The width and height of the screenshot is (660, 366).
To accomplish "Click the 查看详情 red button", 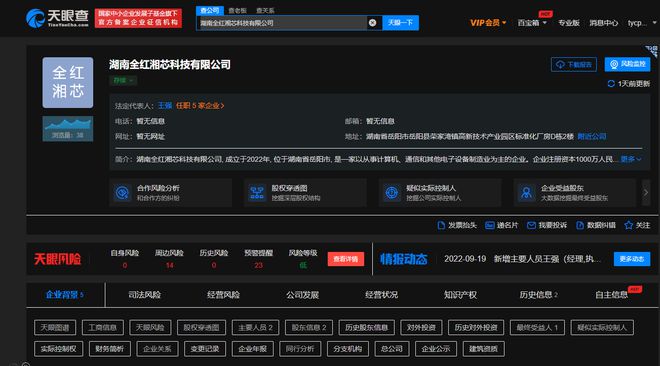I will tap(346, 259).
